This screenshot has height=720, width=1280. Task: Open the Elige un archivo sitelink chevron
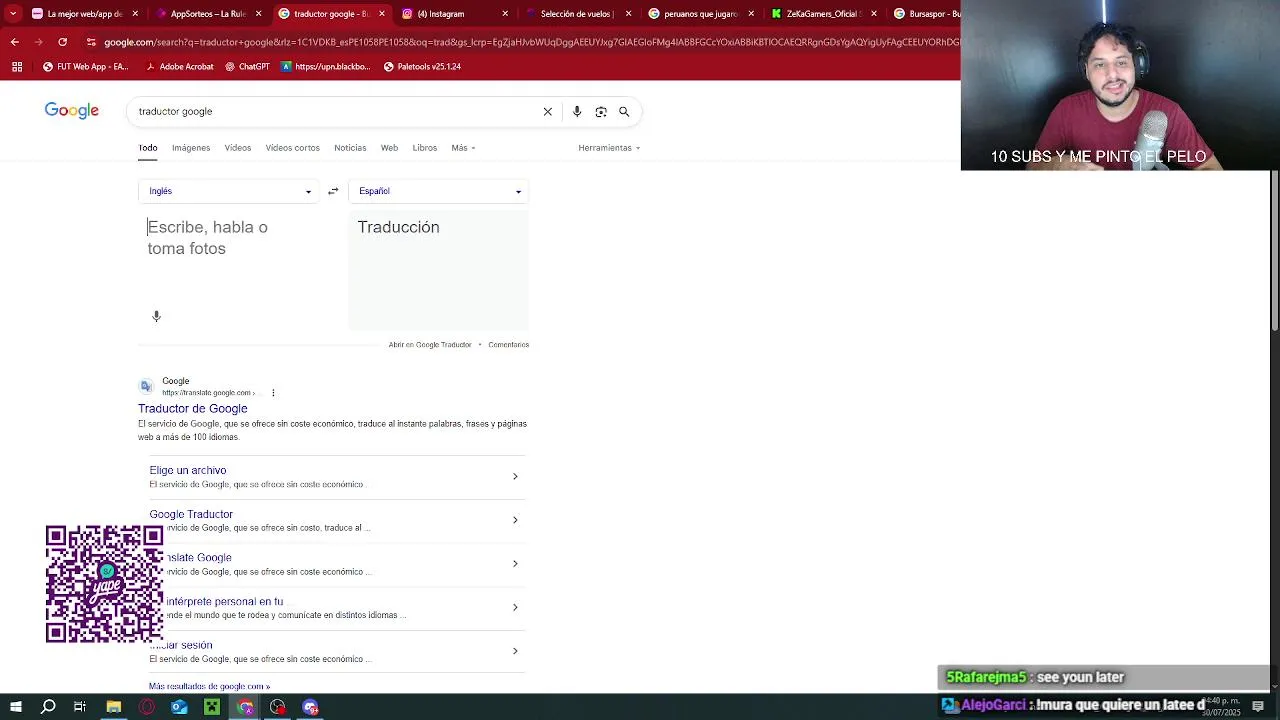coord(515,477)
